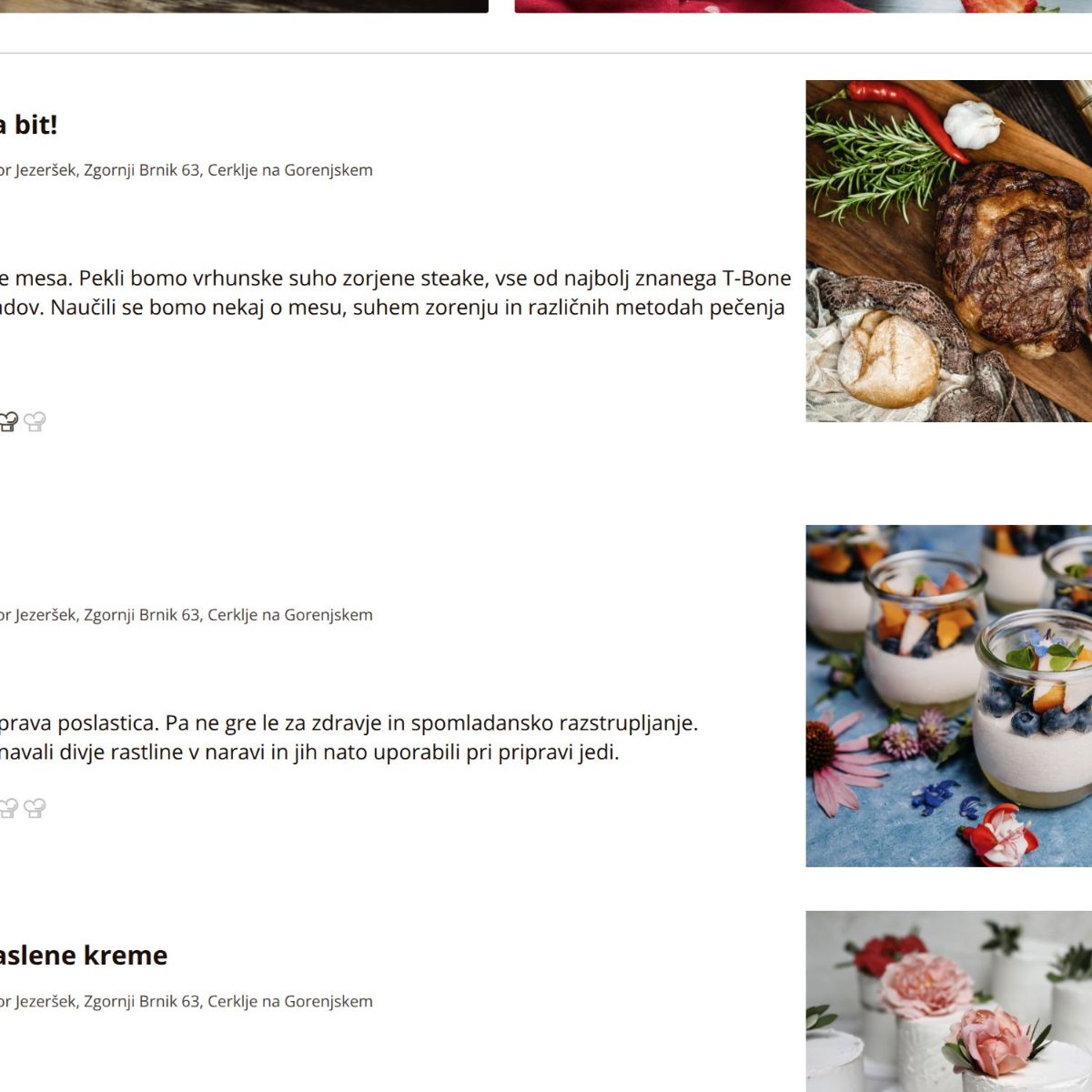Image resolution: width=1092 pixels, height=1092 pixels.
Task: Open the dessert jars with berries photo
Action: (948, 696)
